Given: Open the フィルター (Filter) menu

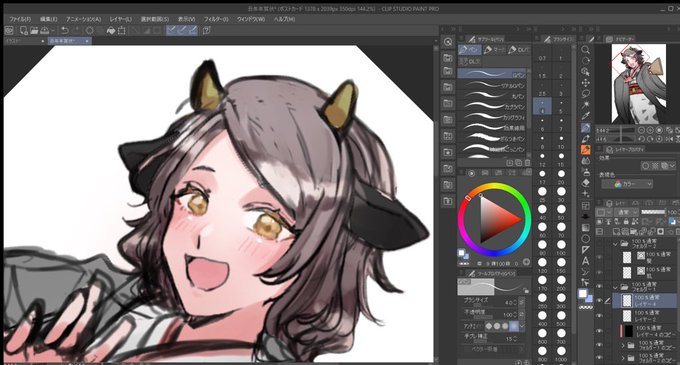Looking at the screenshot, I should tap(216, 19).
